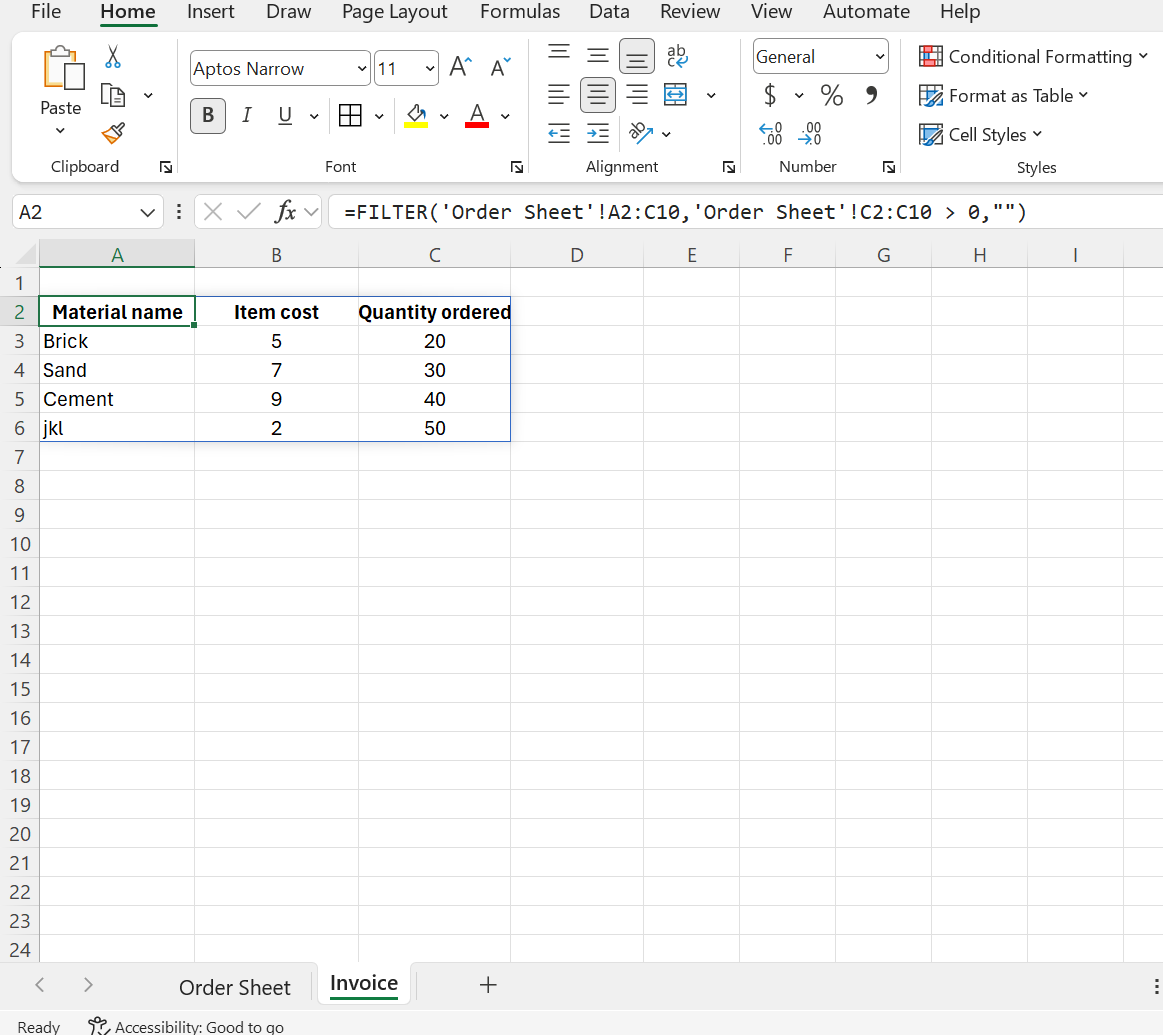Switch to the Data tab

pos(610,12)
